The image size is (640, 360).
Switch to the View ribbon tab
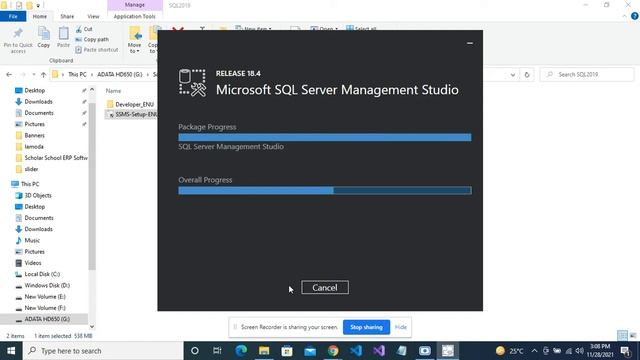click(93, 16)
